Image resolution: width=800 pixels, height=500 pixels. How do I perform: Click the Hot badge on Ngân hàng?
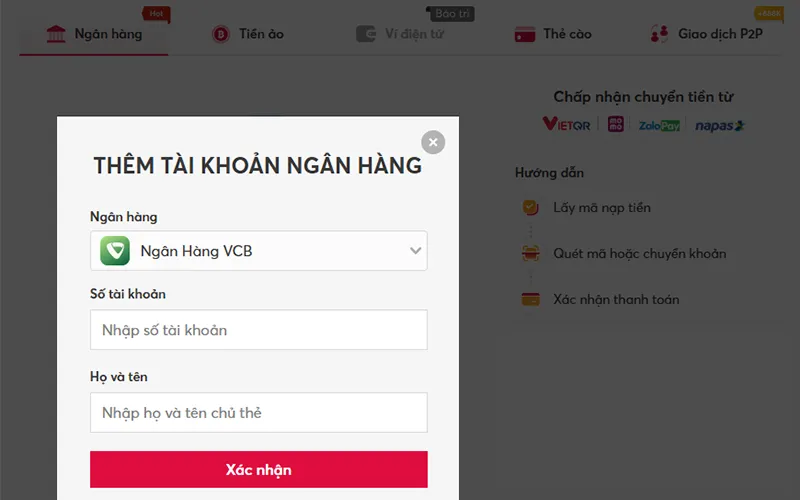coord(156,14)
